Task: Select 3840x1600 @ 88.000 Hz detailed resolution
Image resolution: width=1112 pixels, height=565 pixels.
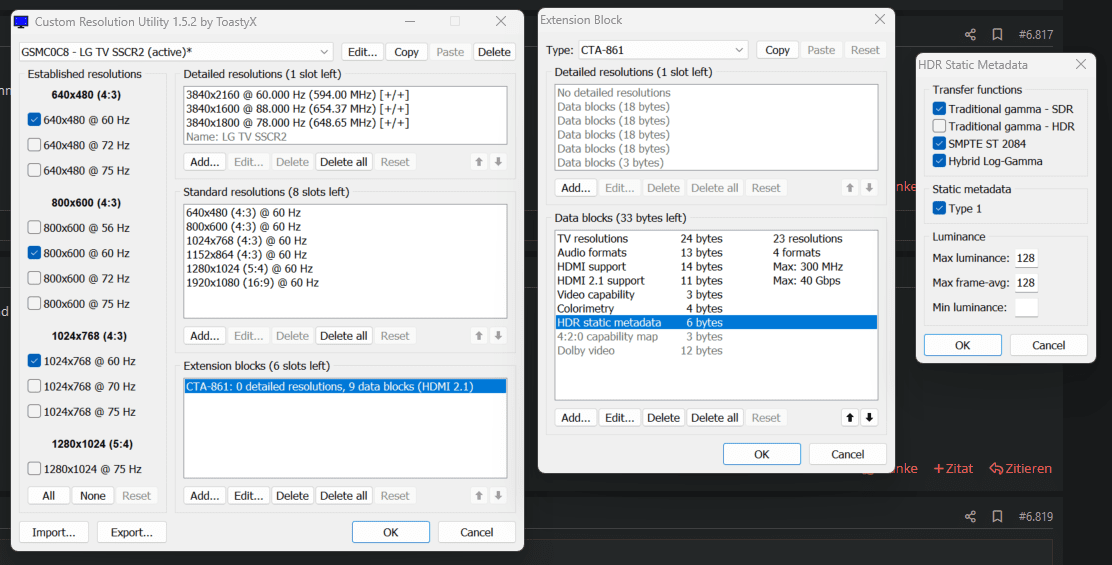Action: 345,108
